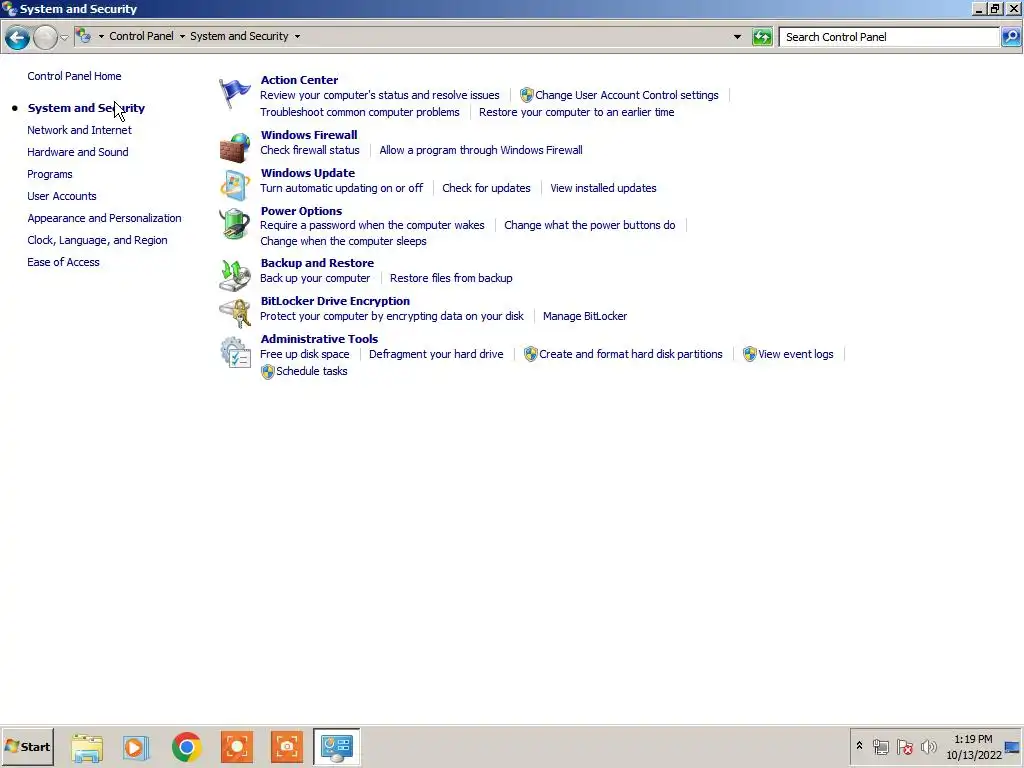Click Free up disk space
The image size is (1024, 768).
pos(304,354)
